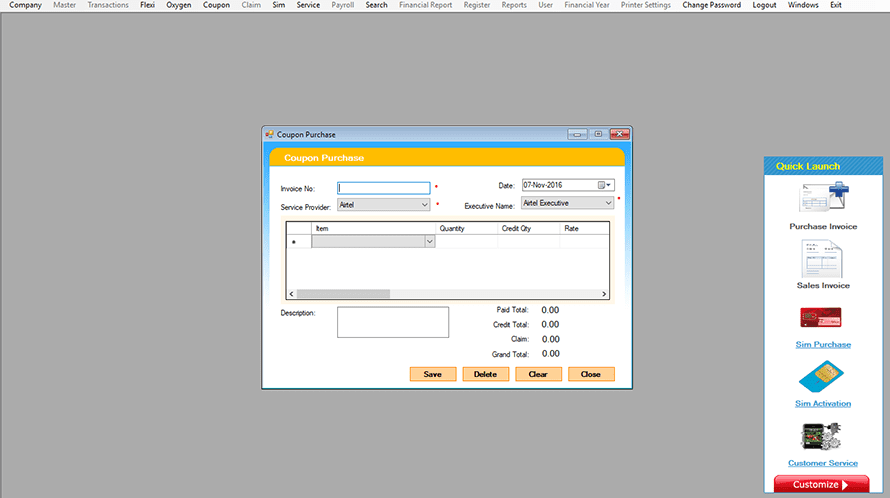Click the grid horizontal scrollbar thumb
Screen dimensions: 890x498
(343, 294)
